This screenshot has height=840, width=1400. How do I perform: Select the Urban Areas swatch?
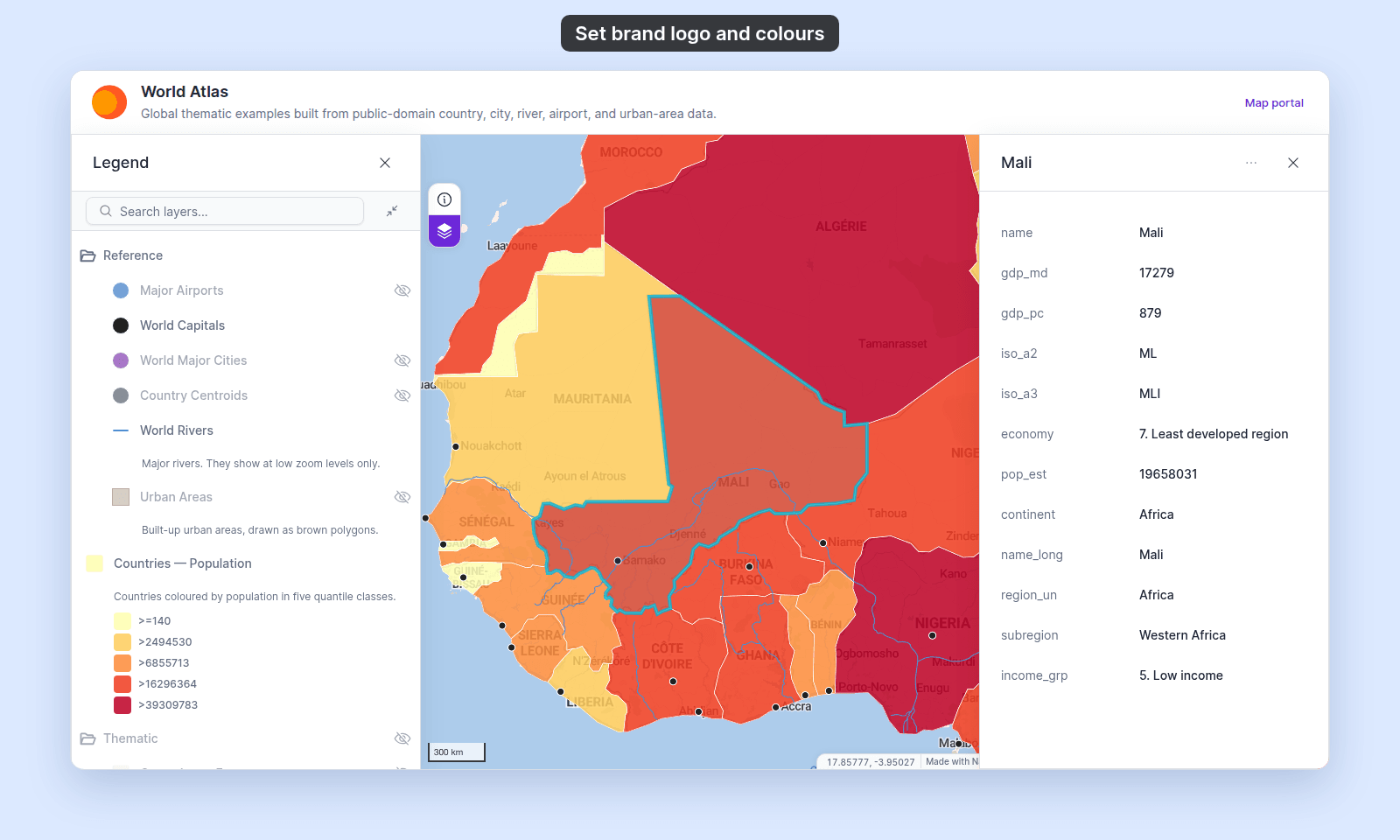click(121, 497)
